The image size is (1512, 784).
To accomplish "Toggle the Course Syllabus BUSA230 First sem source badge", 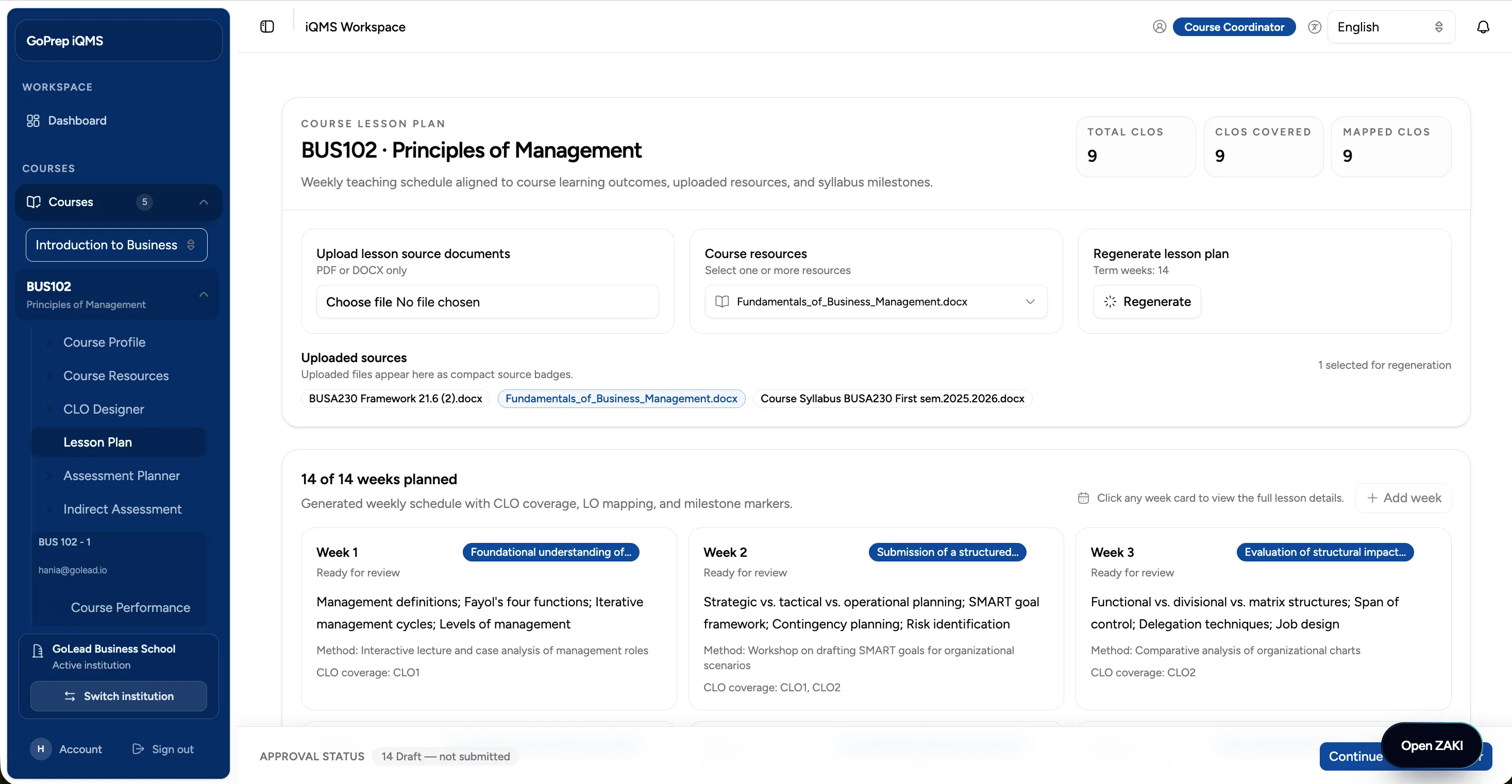I will tap(892, 399).
